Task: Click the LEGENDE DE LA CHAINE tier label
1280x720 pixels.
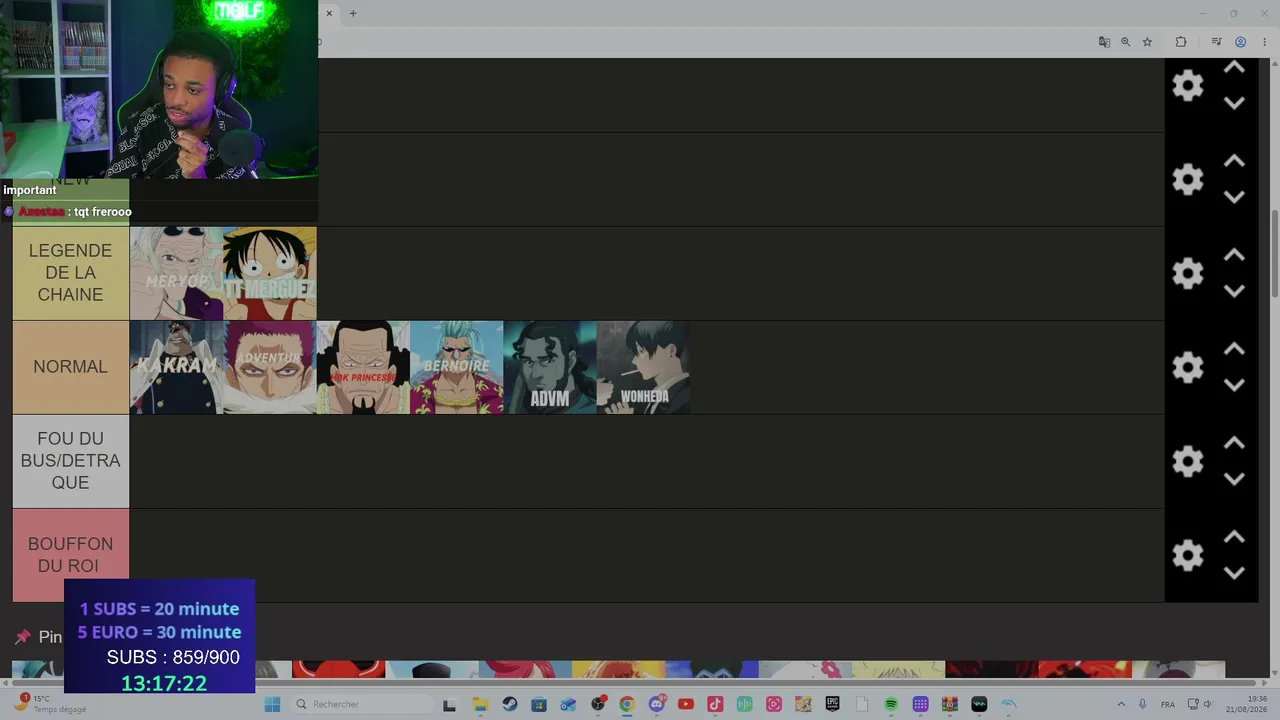Action: pos(71,273)
